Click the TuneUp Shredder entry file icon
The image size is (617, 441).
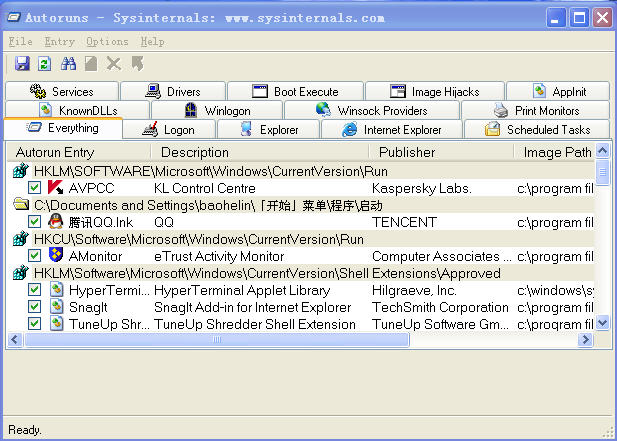click(x=57, y=324)
